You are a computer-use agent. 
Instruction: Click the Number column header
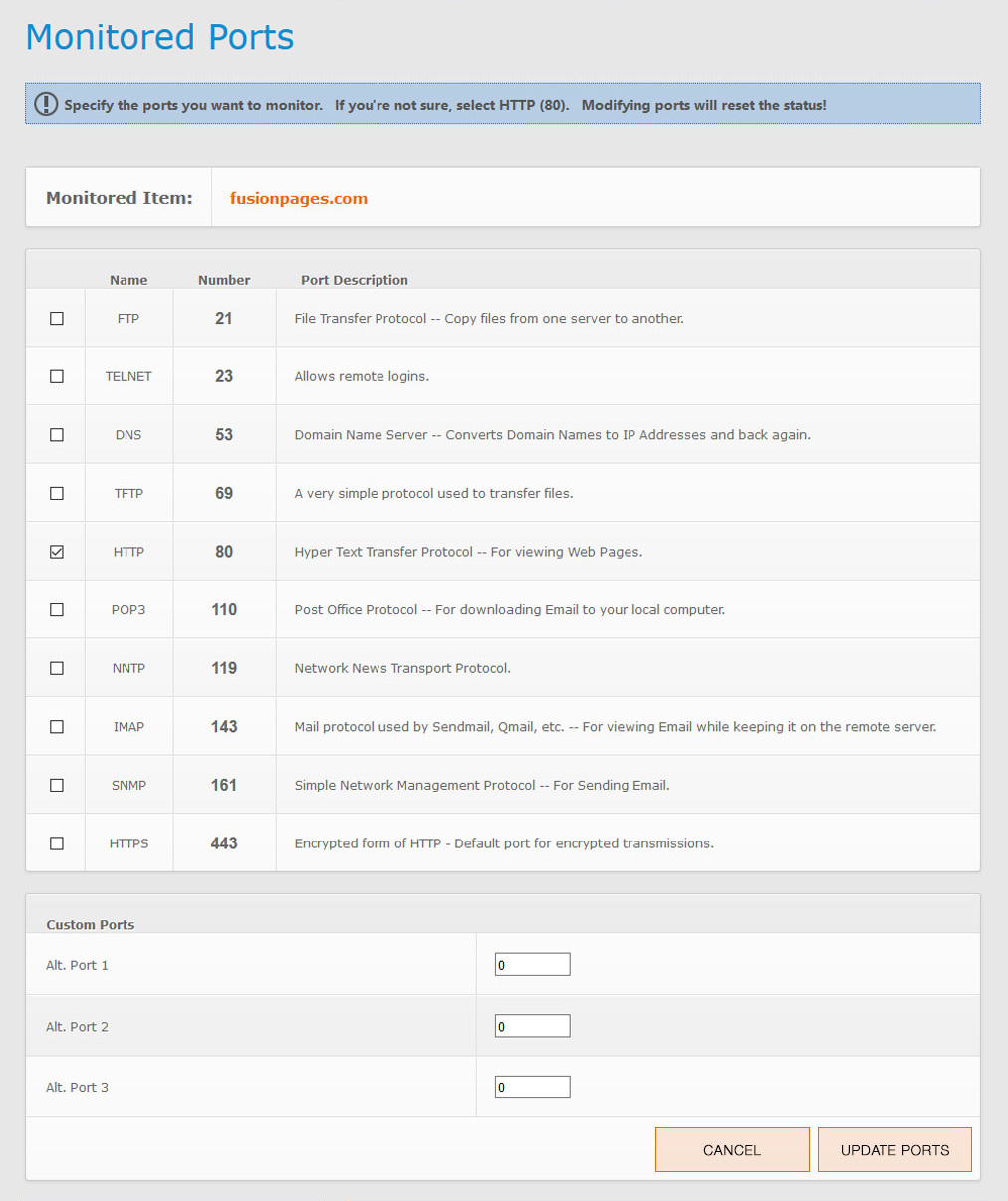tap(224, 280)
